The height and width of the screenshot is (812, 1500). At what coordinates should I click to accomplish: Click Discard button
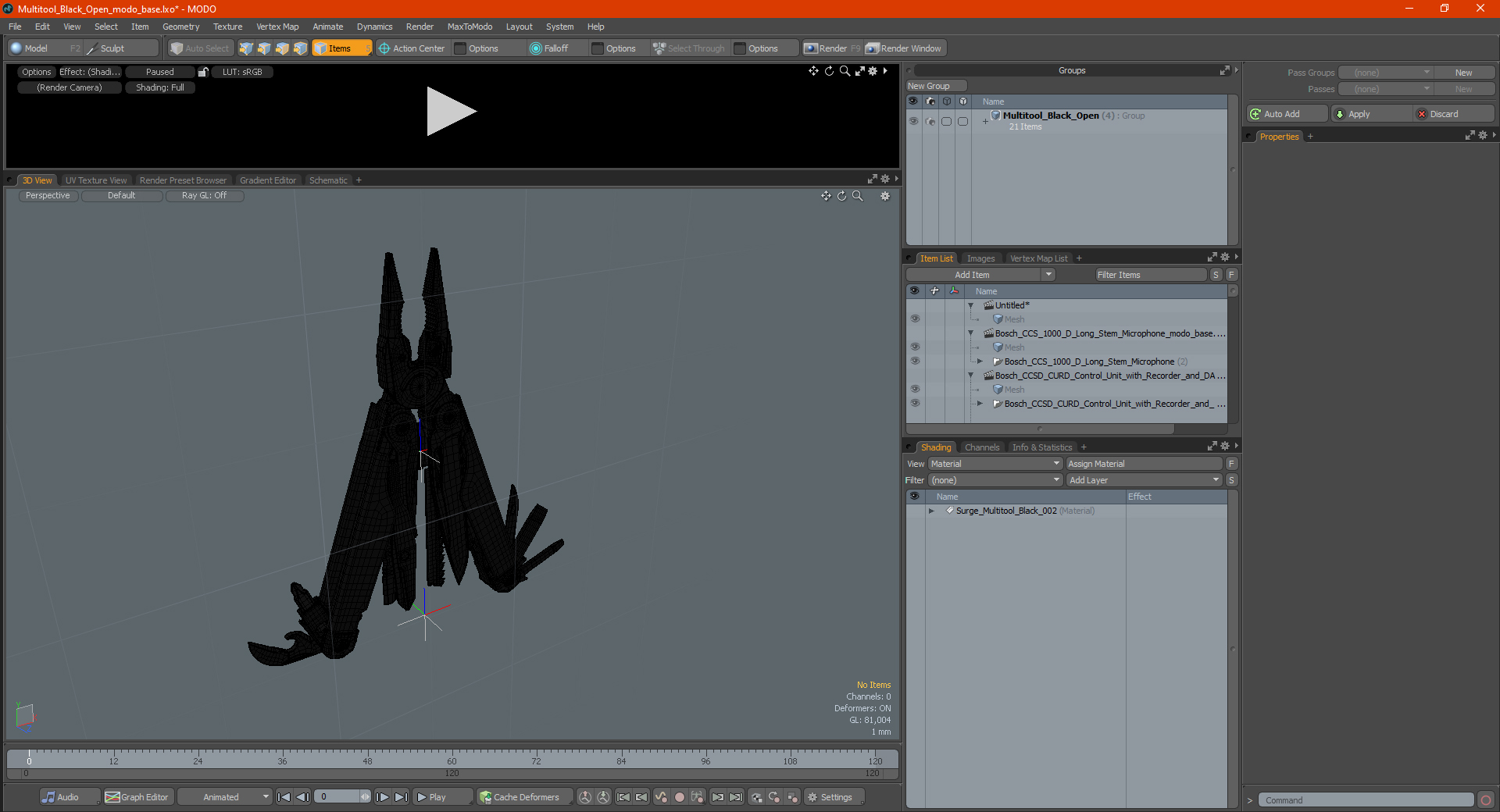(x=1453, y=114)
